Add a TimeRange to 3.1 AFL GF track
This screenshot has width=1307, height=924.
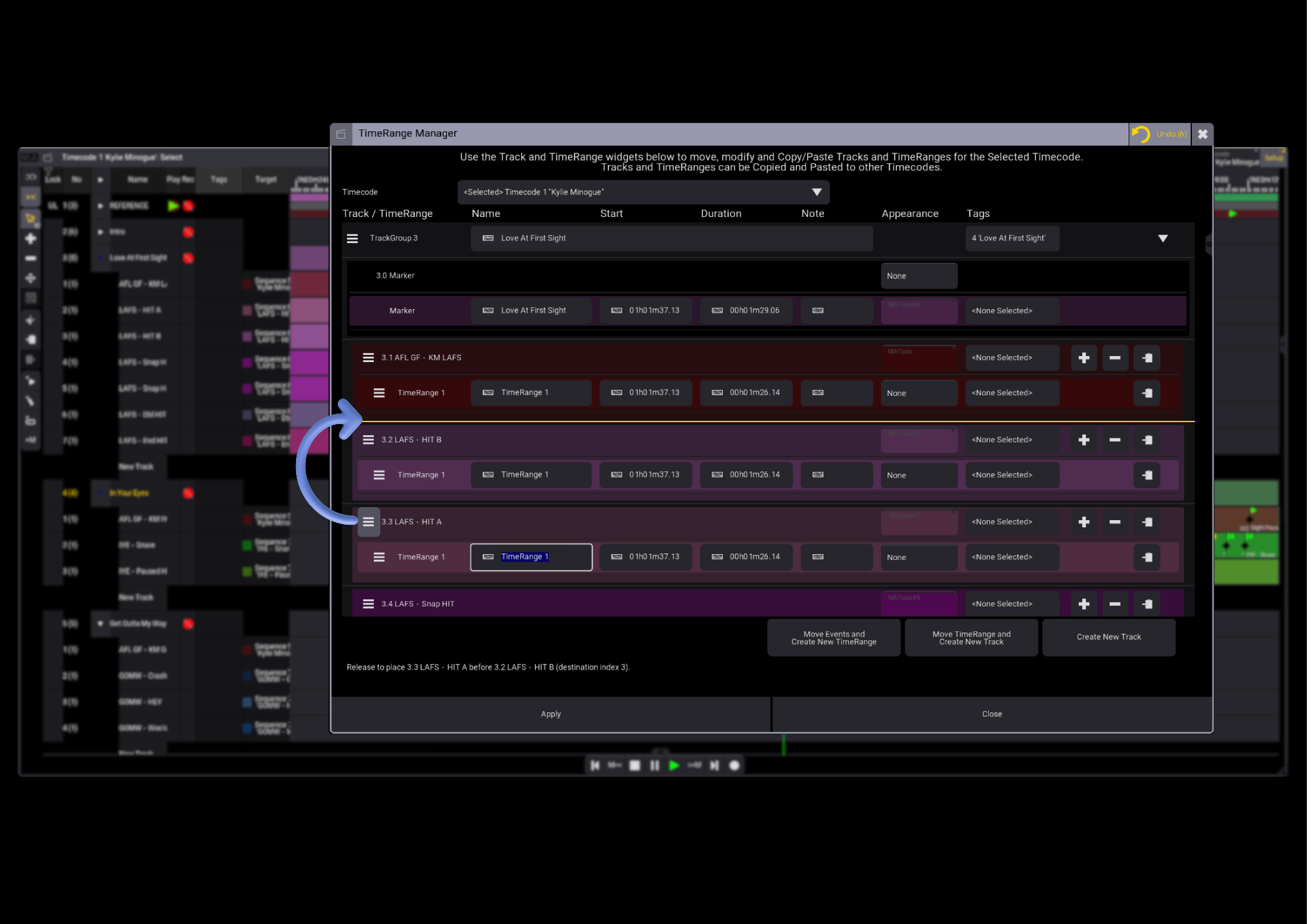point(1084,358)
